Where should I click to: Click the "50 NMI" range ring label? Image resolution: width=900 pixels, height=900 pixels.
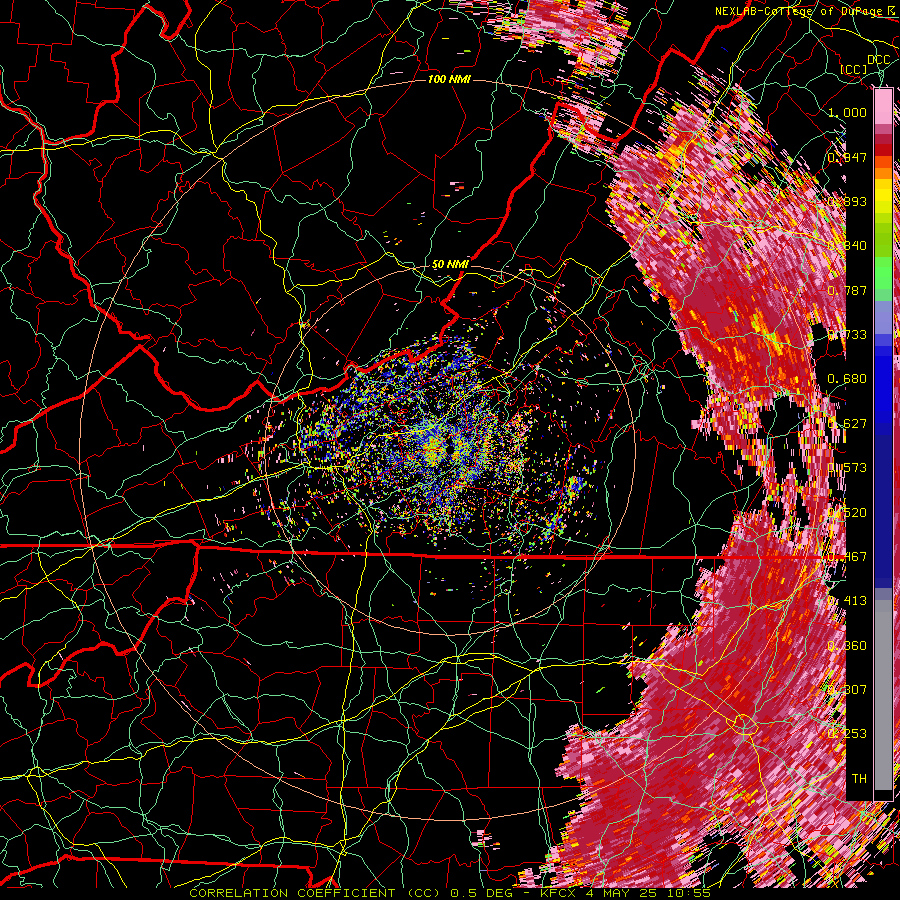[x=451, y=265]
